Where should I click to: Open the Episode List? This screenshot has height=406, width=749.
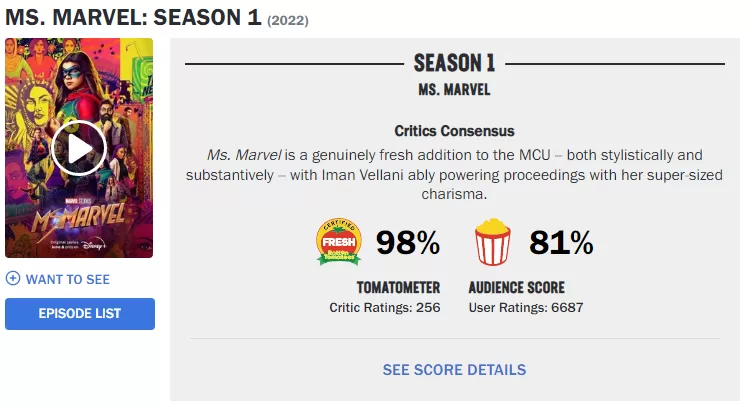click(x=80, y=314)
